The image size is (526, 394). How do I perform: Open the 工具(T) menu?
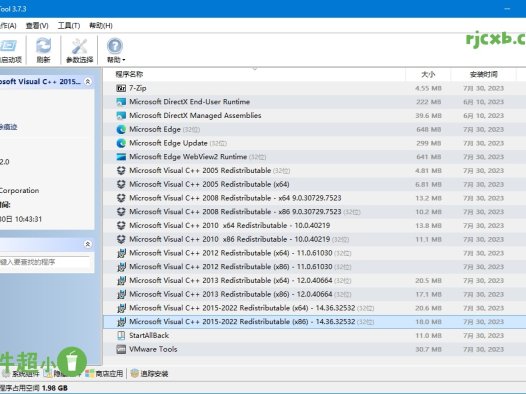69,25
